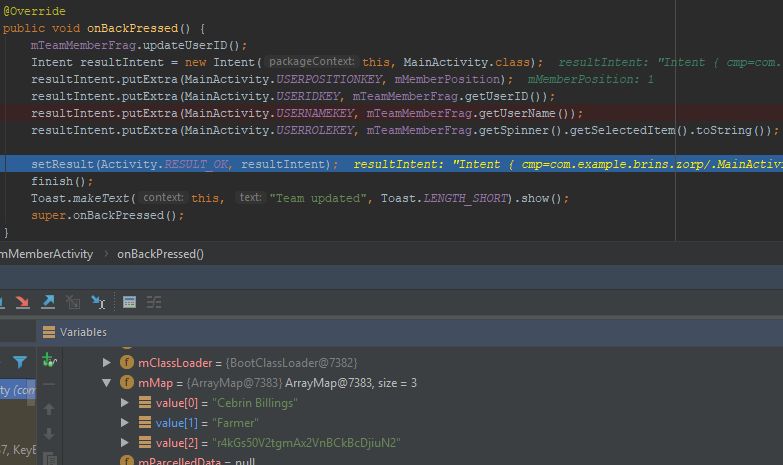This screenshot has width=783, height=465.
Task: Click the orange field icon beside mClassLoader
Action: [127, 362]
